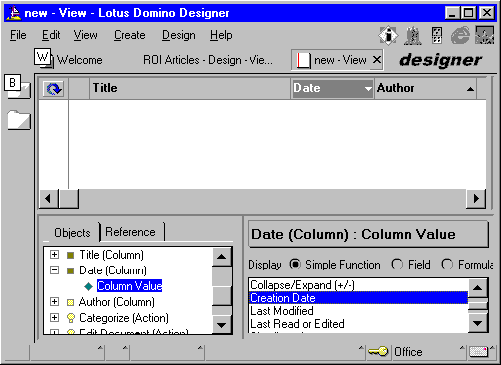Click the Author column ascending sort arrow

pyautogui.click(x=470, y=89)
